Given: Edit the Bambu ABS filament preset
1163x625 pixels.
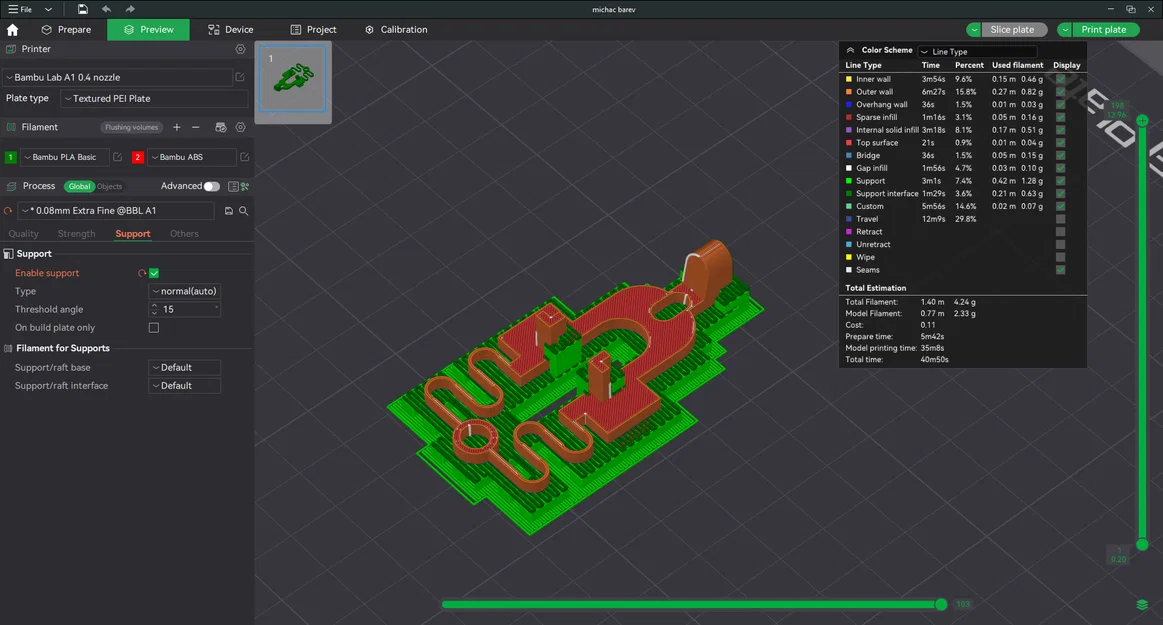Looking at the screenshot, I should [x=244, y=157].
